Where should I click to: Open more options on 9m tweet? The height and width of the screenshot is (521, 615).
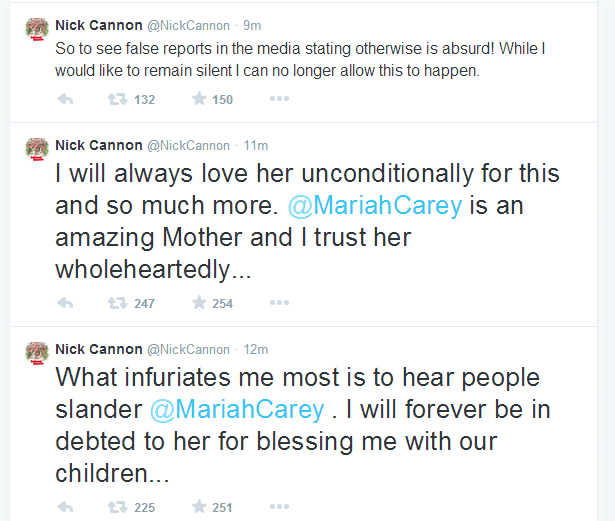click(279, 99)
